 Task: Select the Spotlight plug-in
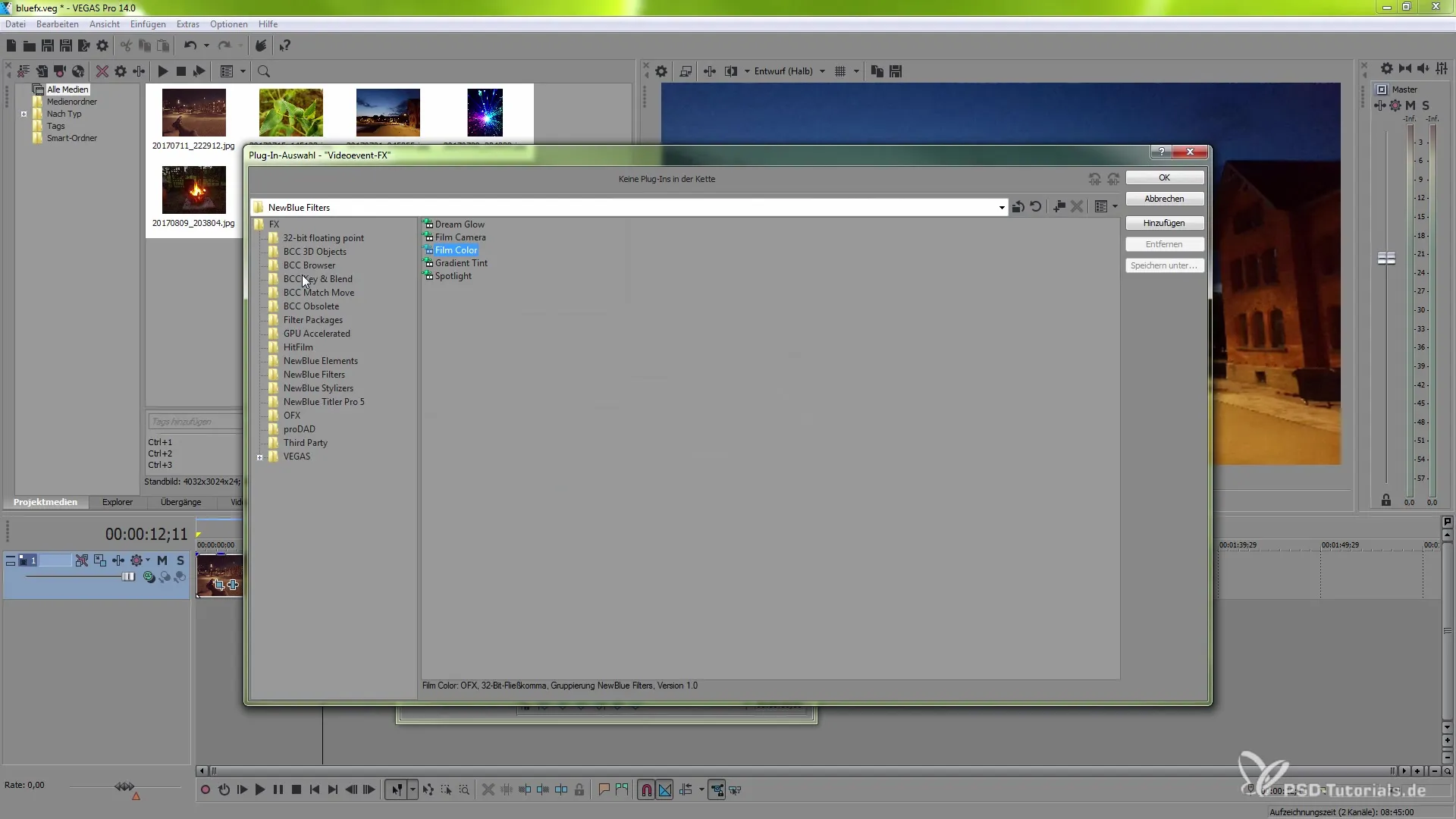pos(453,276)
